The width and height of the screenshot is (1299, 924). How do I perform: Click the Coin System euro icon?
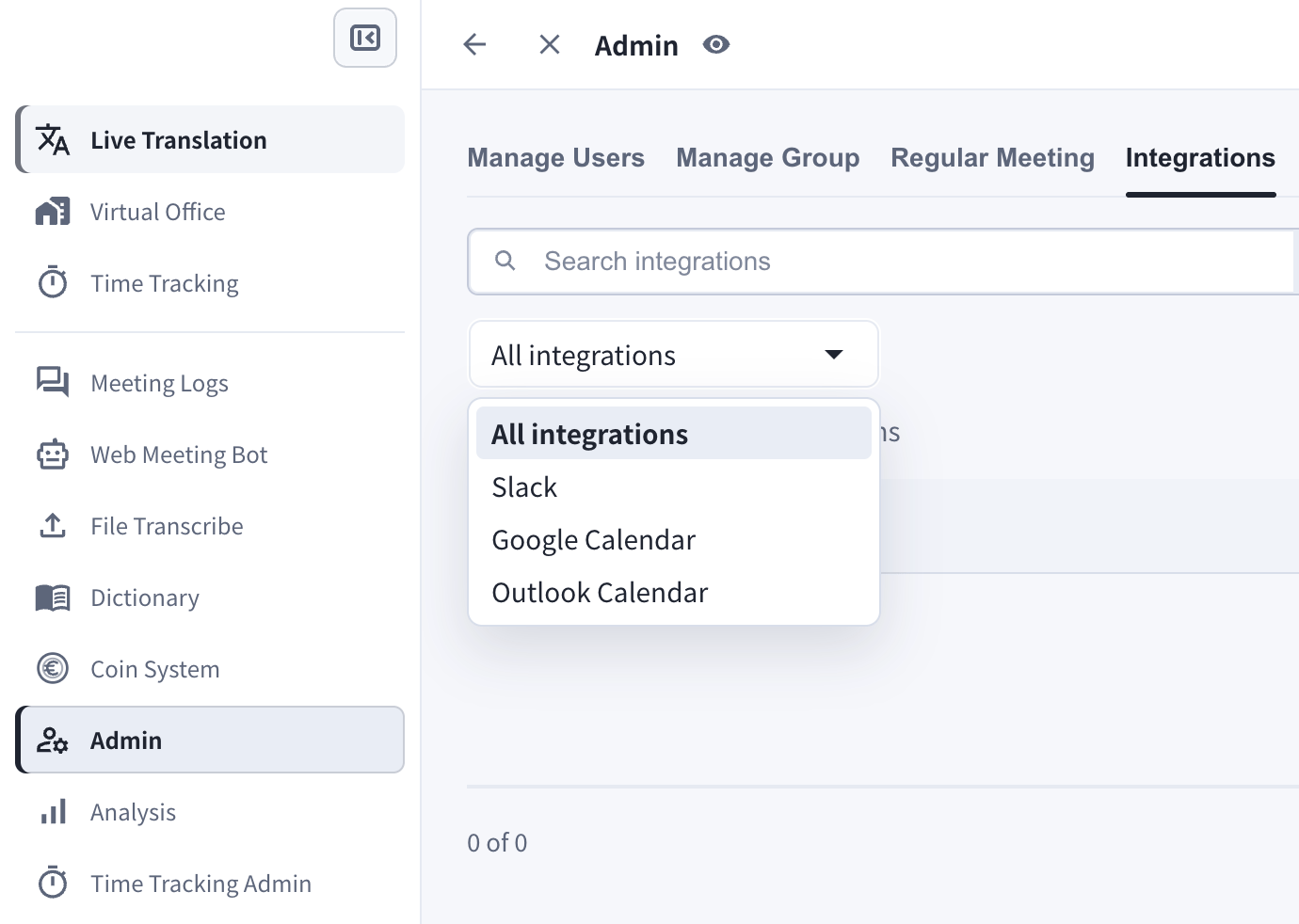[53, 669]
